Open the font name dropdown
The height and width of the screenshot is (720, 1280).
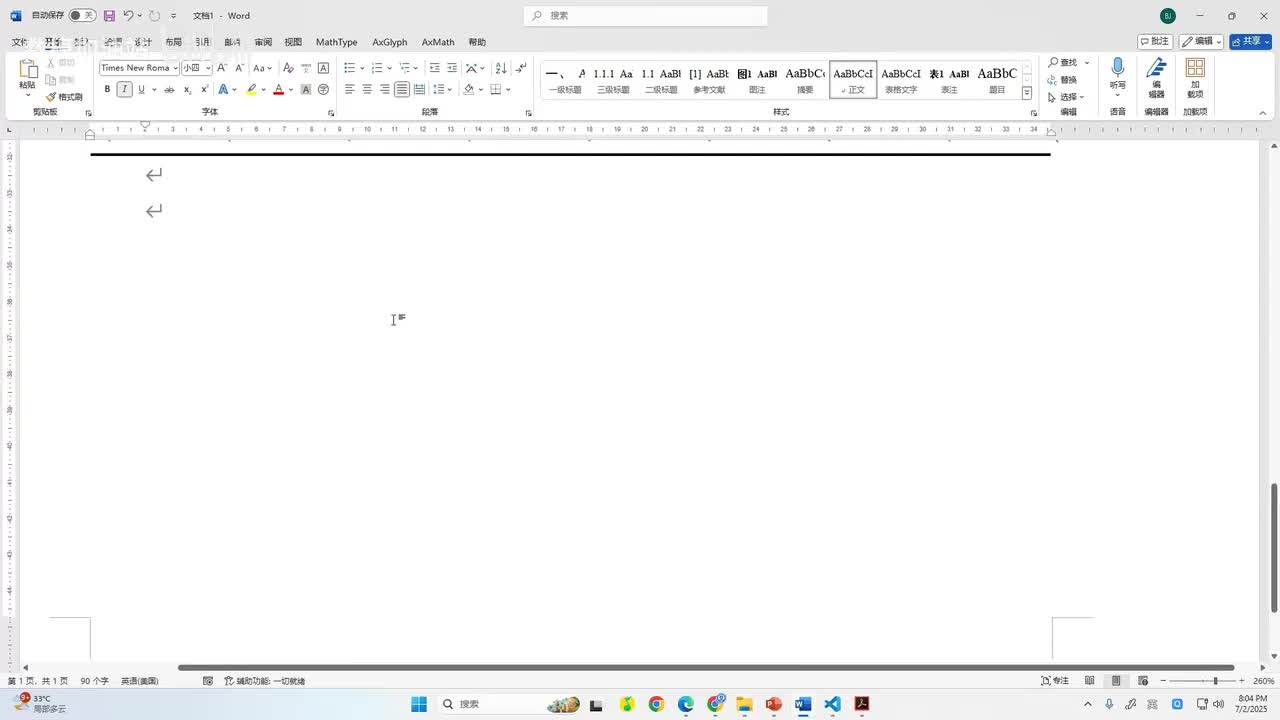click(x=176, y=68)
